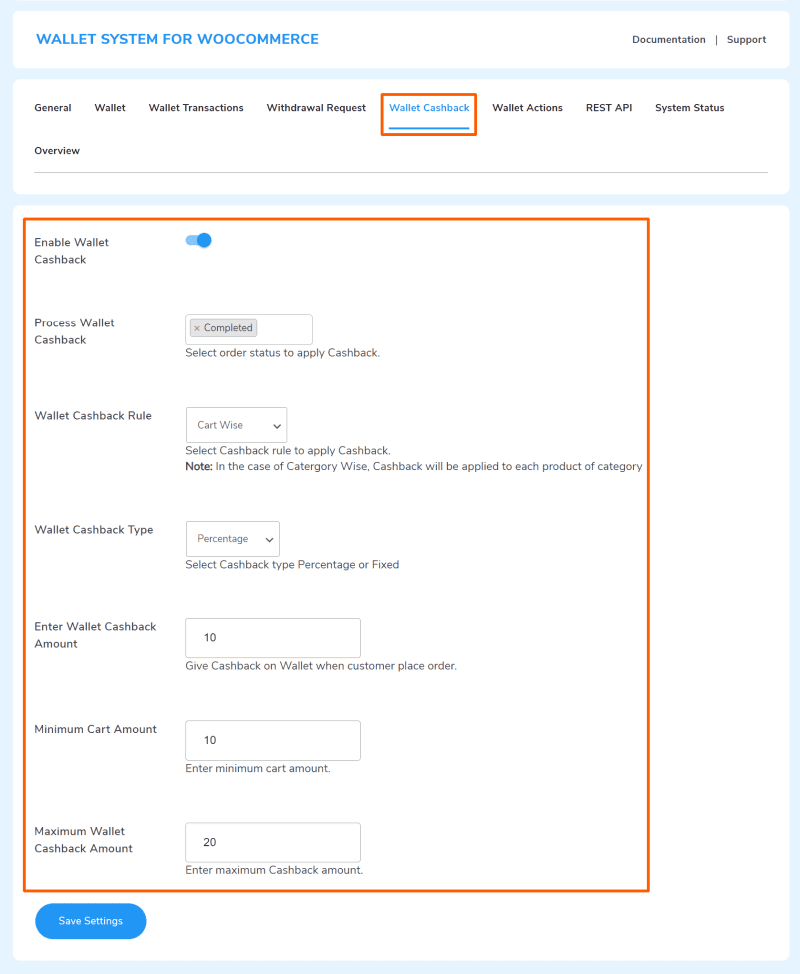The height and width of the screenshot is (974, 800).
Task: Click the Maximum Wallet Cashback Amount field
Action: click(272, 842)
